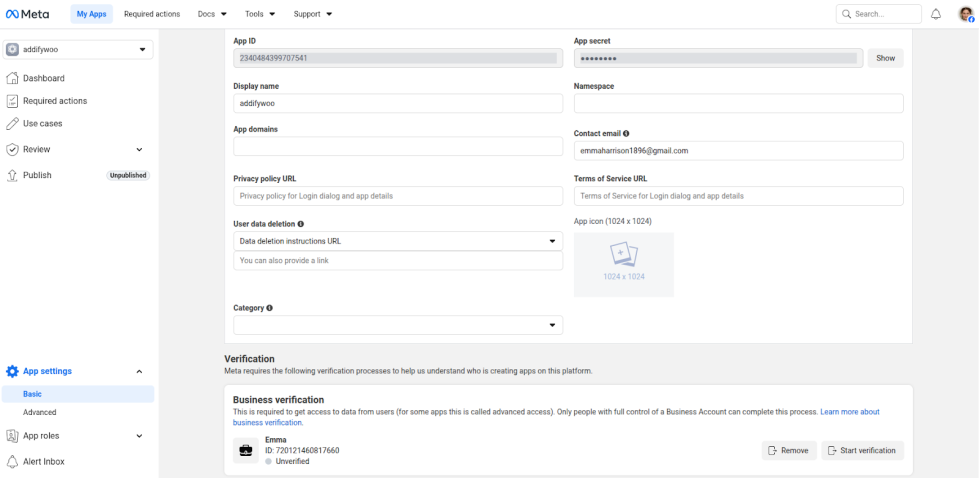Click the Start verification button

(x=862, y=450)
